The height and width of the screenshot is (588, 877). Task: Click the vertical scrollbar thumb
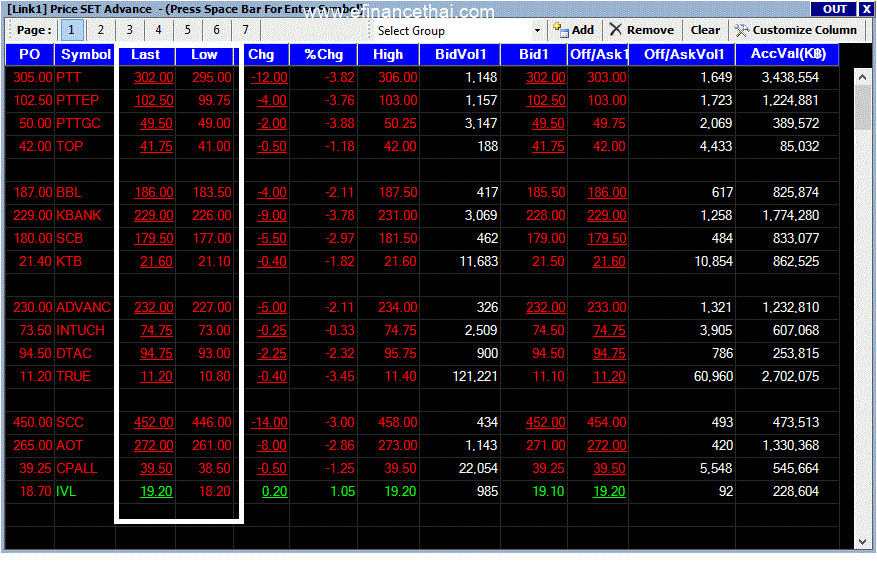tap(862, 109)
